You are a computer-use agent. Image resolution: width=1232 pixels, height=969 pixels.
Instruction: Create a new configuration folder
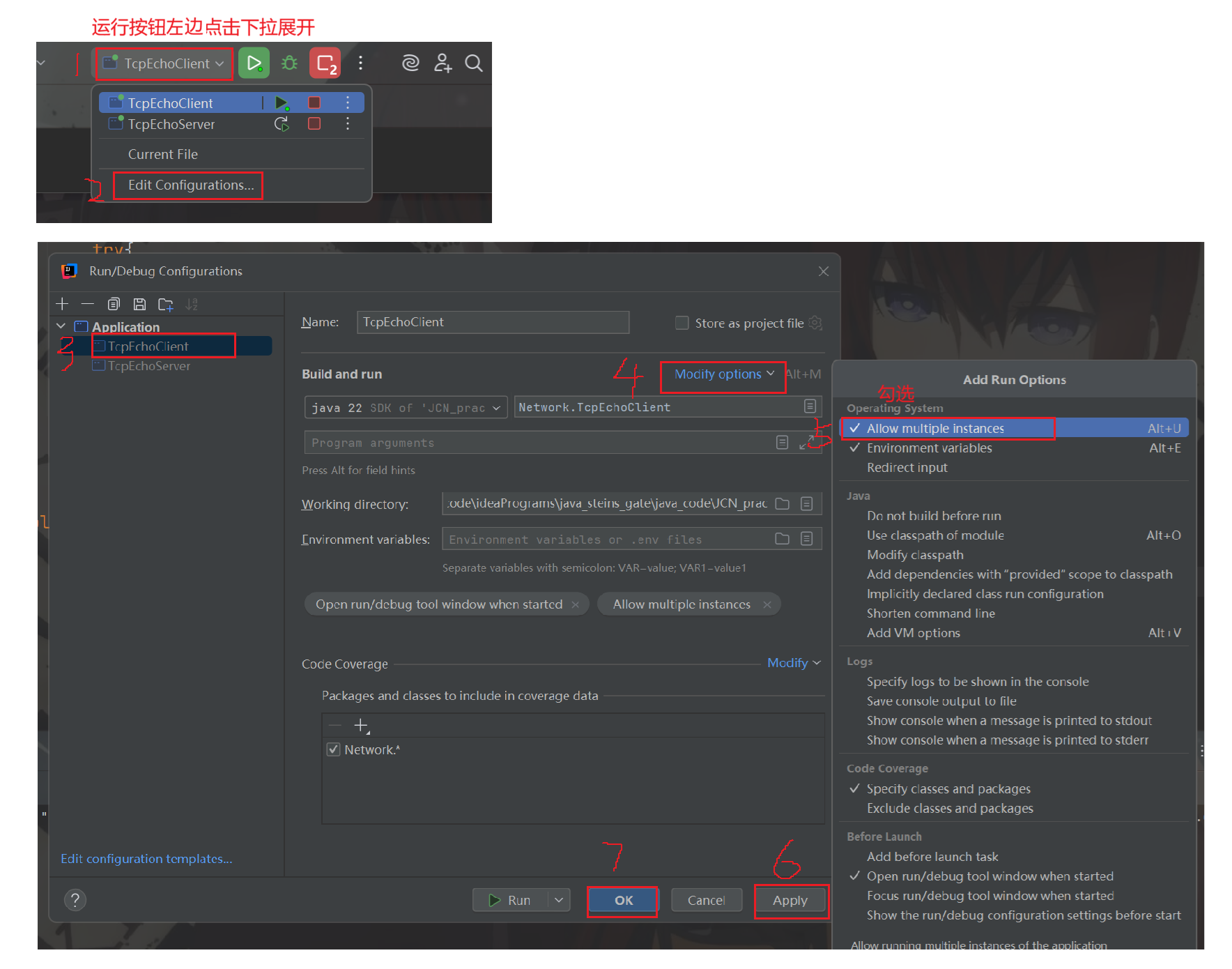click(166, 304)
